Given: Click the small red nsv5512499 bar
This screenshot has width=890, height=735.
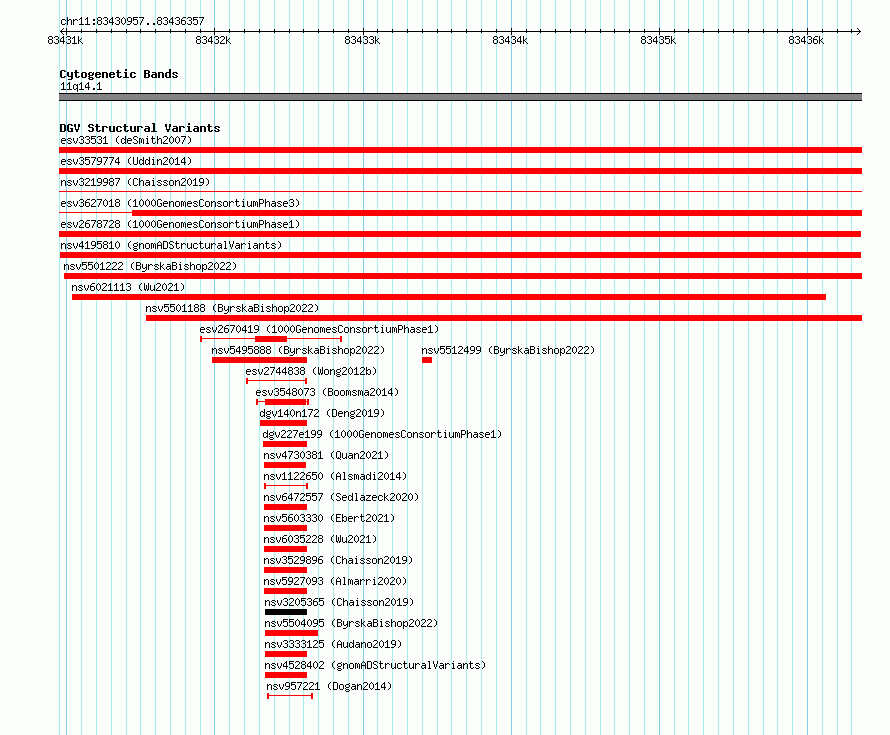Looking at the screenshot, I should (x=427, y=360).
